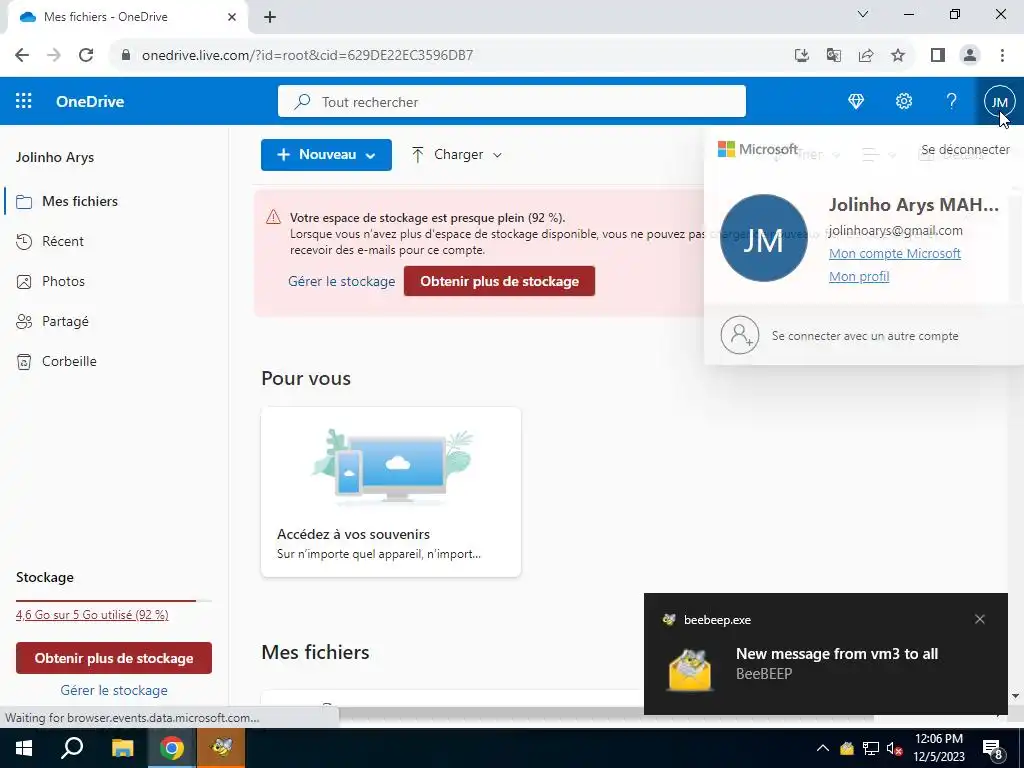This screenshot has width=1024, height=768.
Task: Click the muted volume tray icon
Action: click(x=894, y=748)
